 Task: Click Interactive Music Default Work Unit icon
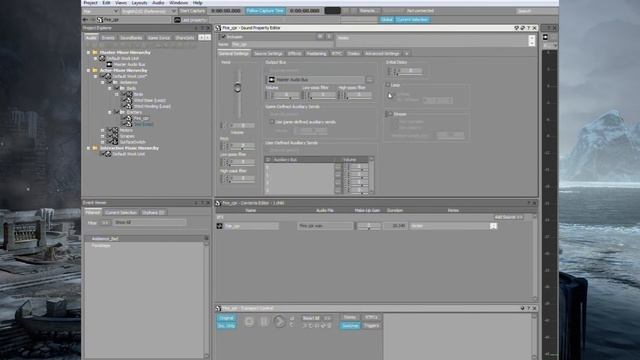point(107,154)
